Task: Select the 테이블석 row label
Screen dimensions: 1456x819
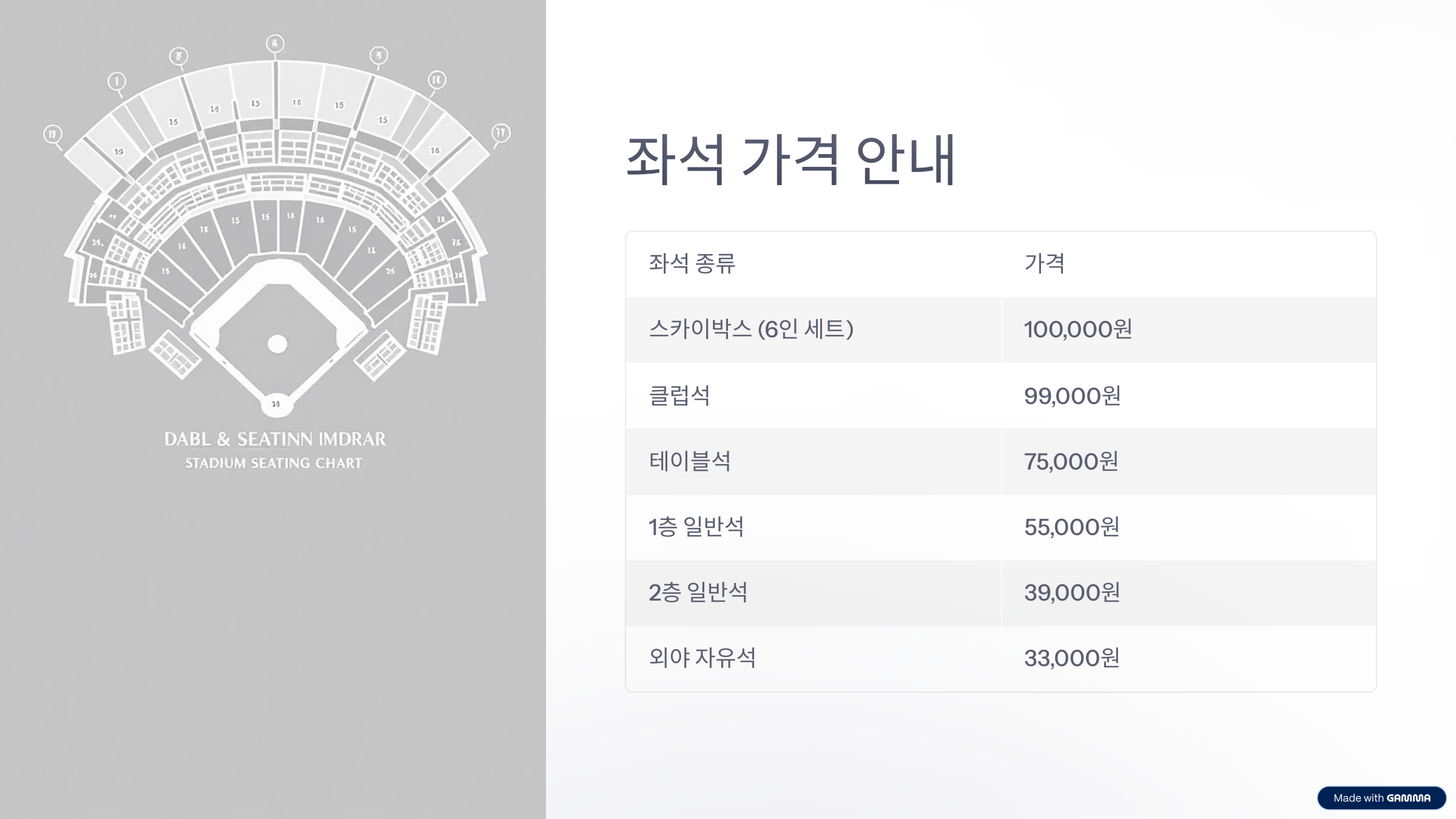Action: coord(690,461)
